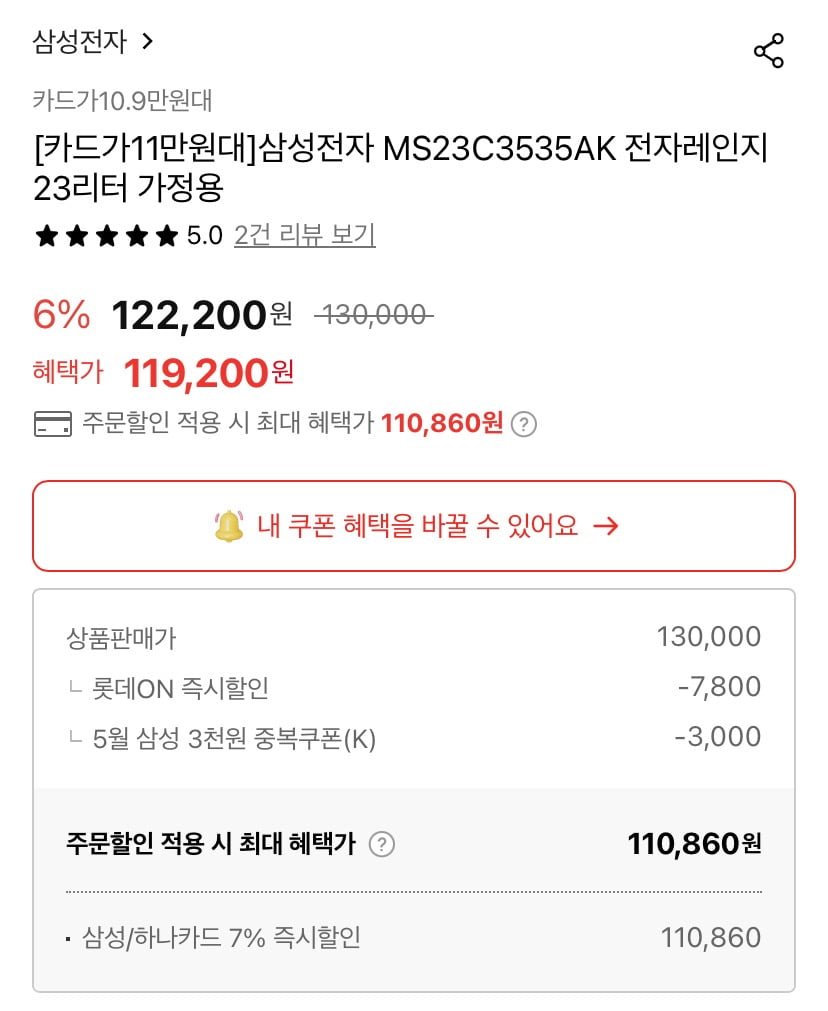The height and width of the screenshot is (1011, 828).
Task: Tap the share icon
Action: pyautogui.click(x=768, y=50)
